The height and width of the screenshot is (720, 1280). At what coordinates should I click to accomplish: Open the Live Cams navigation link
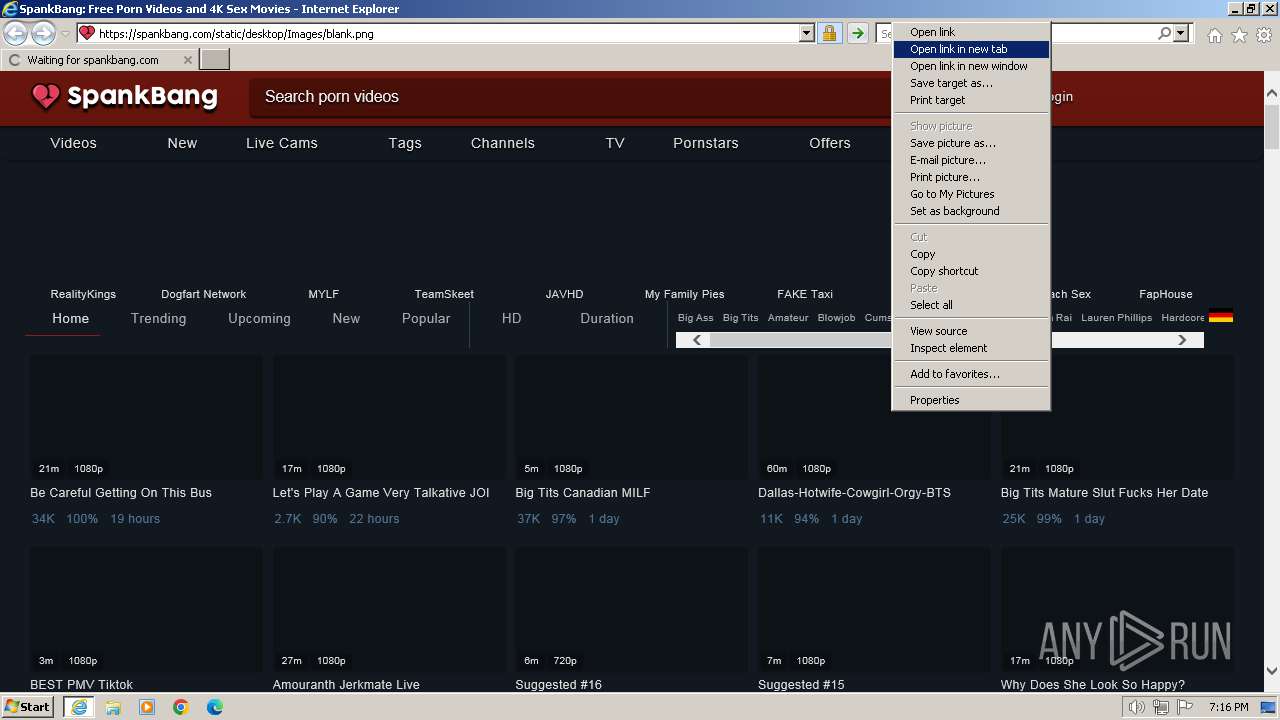tap(282, 143)
